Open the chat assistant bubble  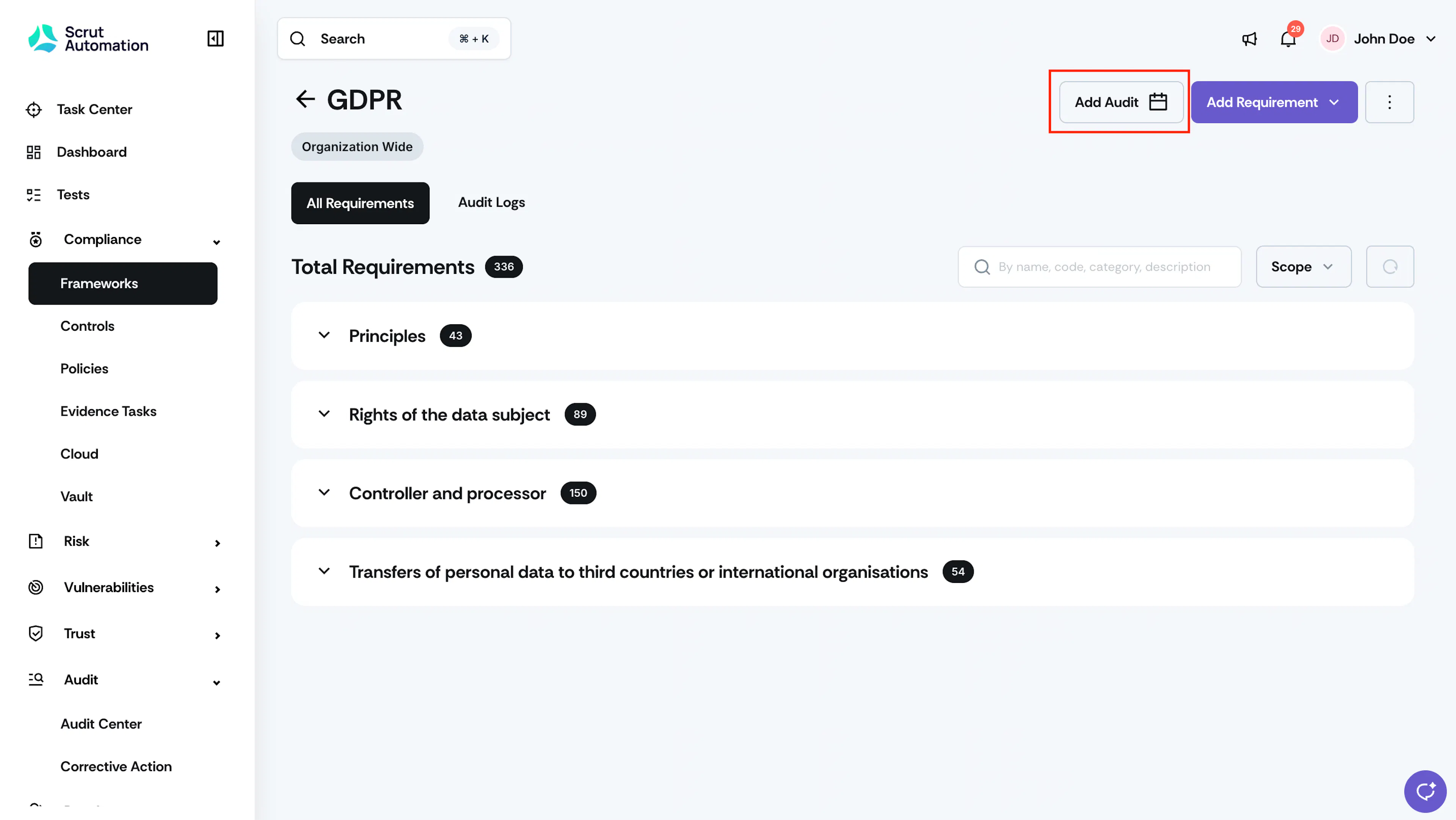point(1425,791)
